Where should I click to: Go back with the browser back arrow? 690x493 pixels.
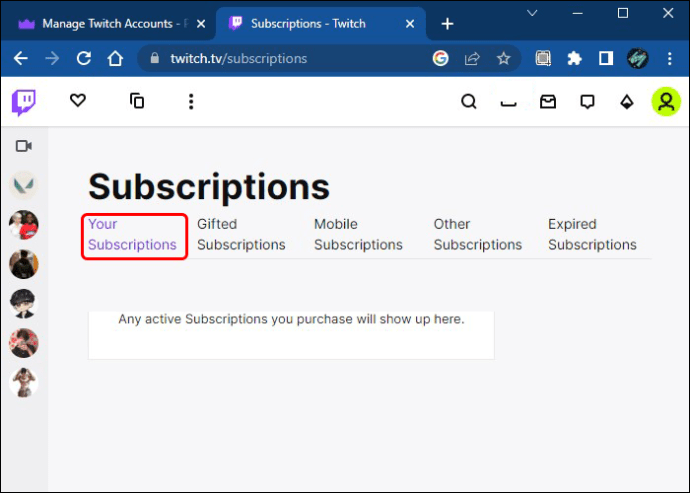(21, 58)
